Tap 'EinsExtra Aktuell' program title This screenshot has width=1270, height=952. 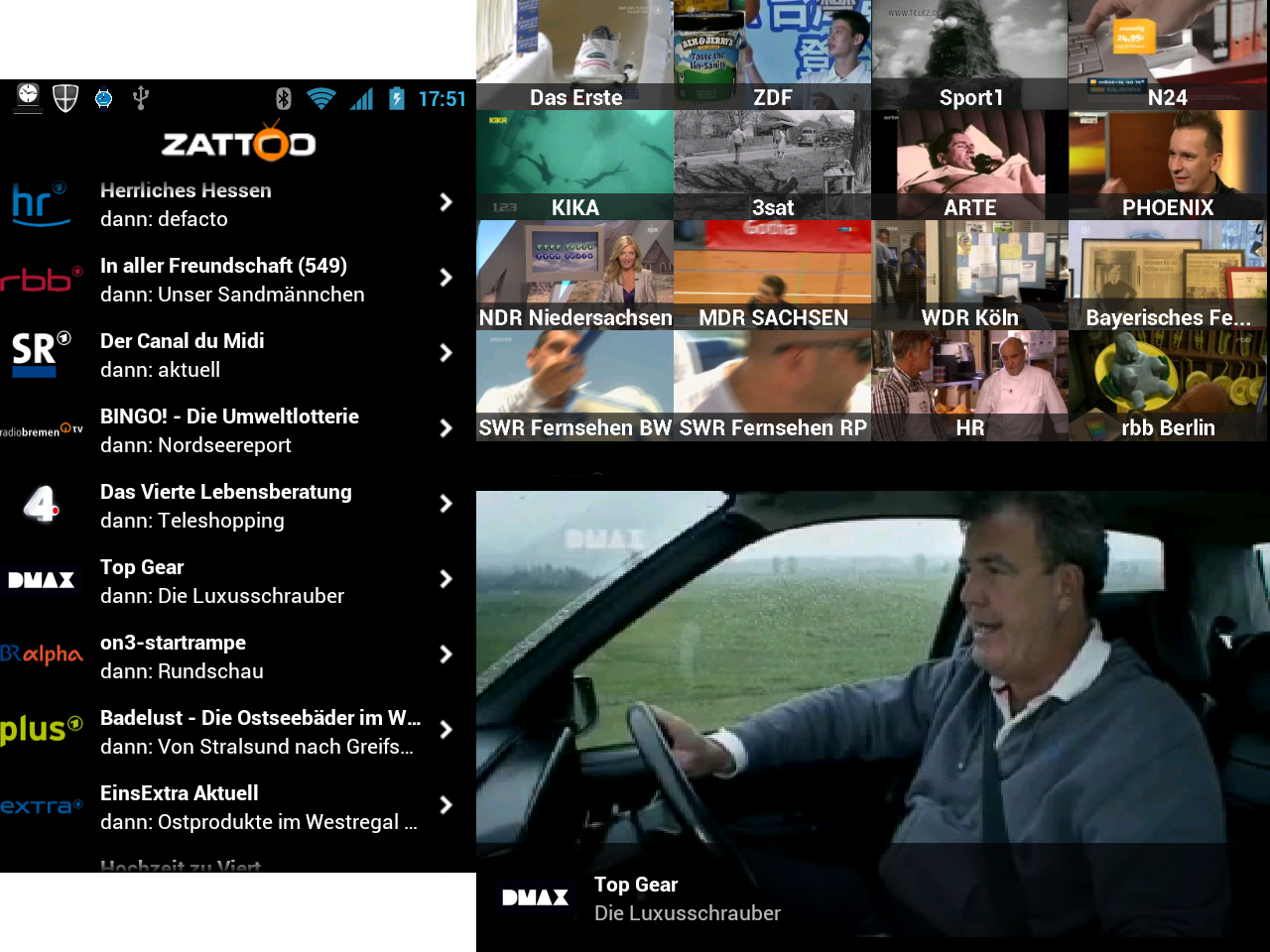pyautogui.click(x=180, y=793)
